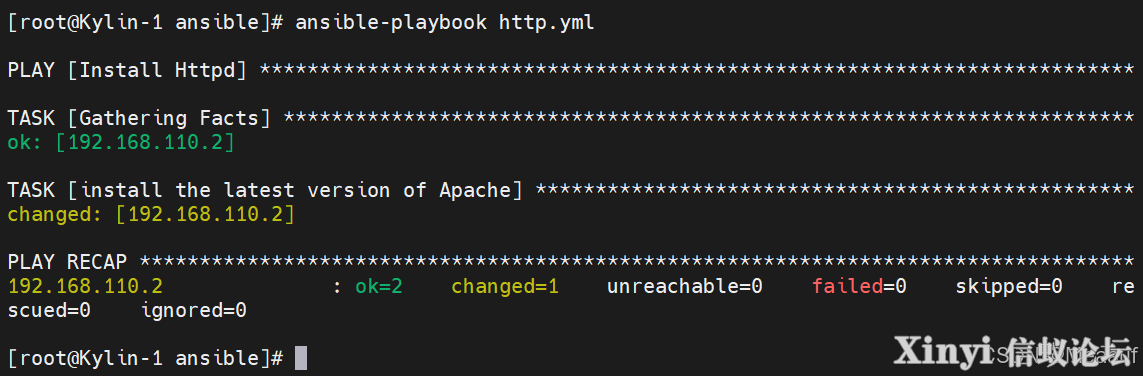Click the unreachable=0 recap value
This screenshot has height=376, width=1143.
684,286
